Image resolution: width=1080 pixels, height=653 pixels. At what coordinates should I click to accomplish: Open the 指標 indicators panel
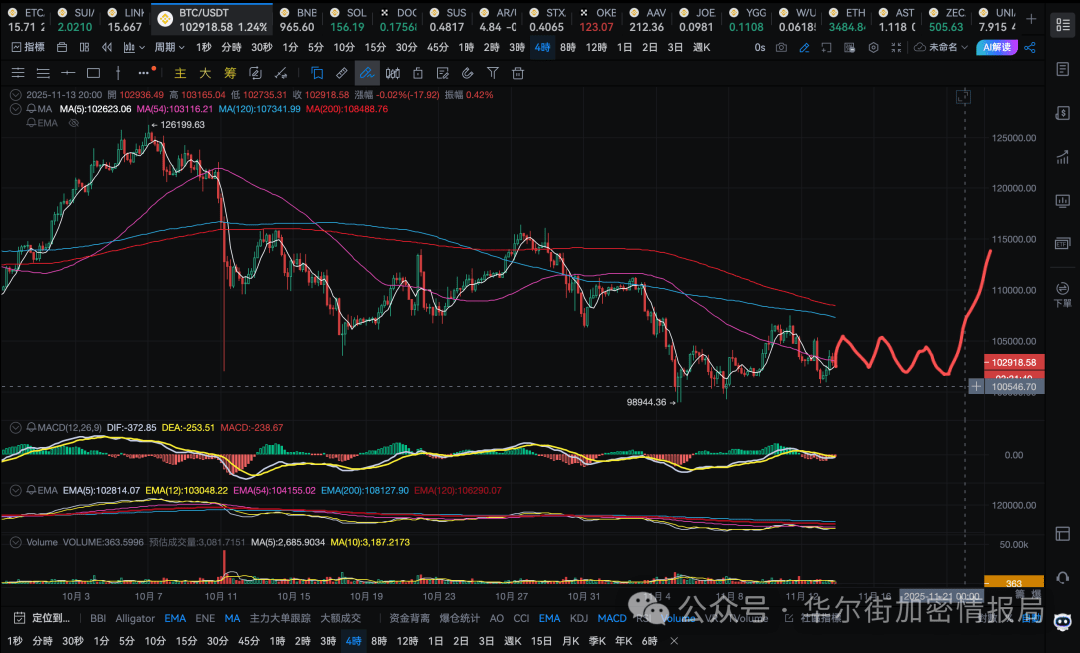(28, 48)
